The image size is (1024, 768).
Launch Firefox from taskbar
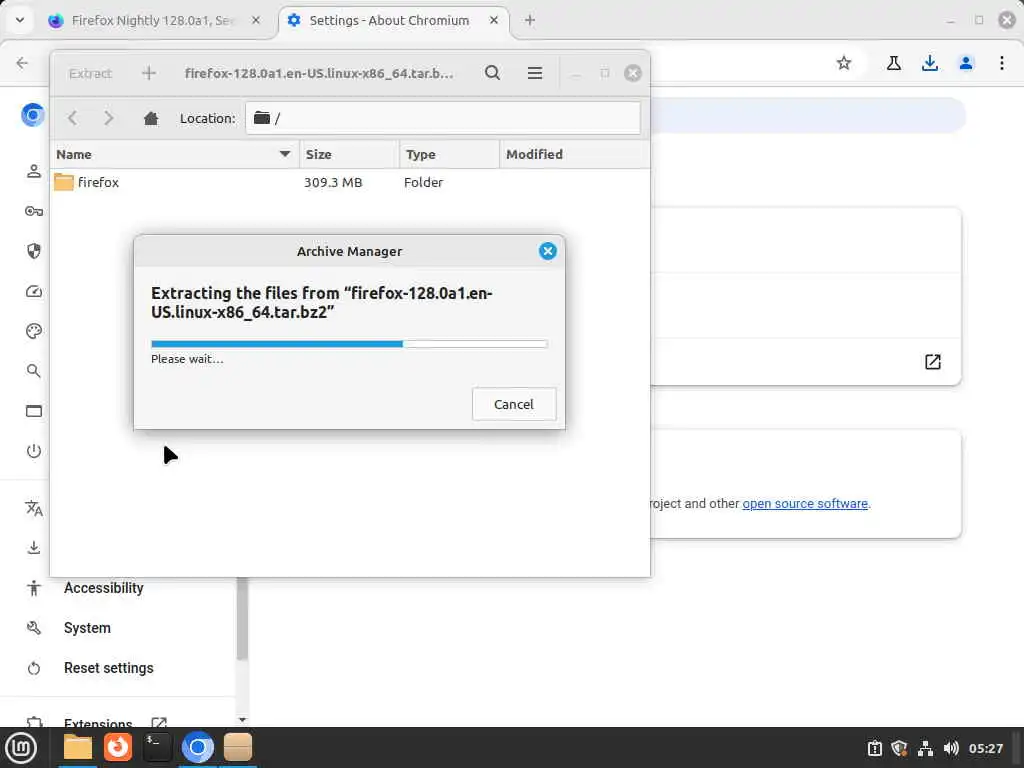pos(118,748)
